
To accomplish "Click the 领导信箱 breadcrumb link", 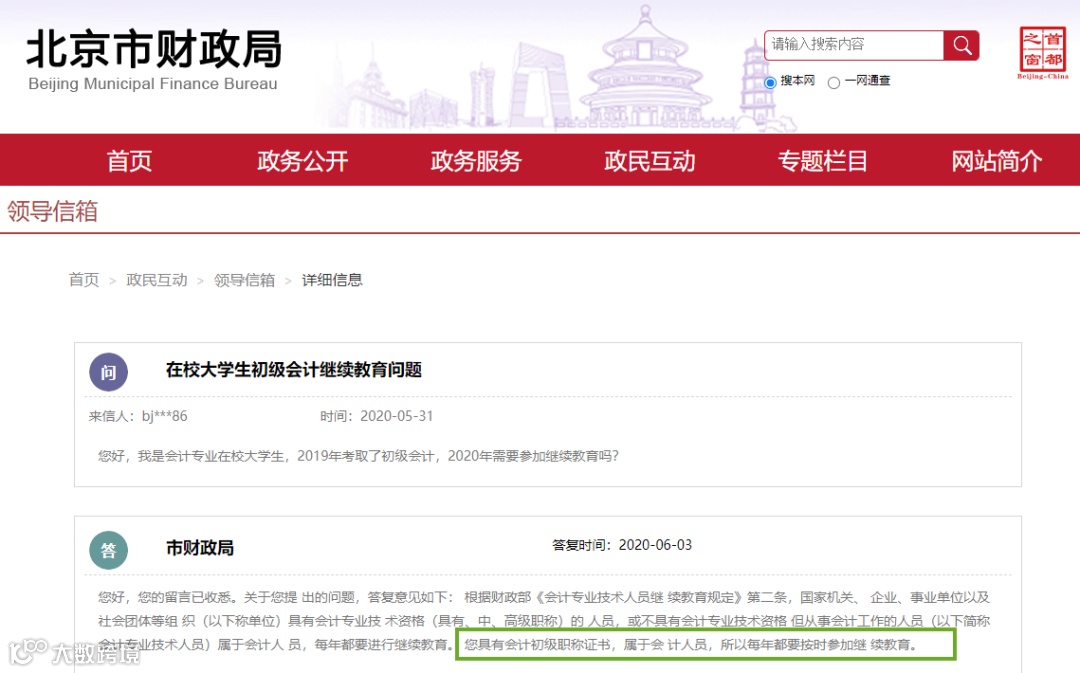I will pos(245,280).
